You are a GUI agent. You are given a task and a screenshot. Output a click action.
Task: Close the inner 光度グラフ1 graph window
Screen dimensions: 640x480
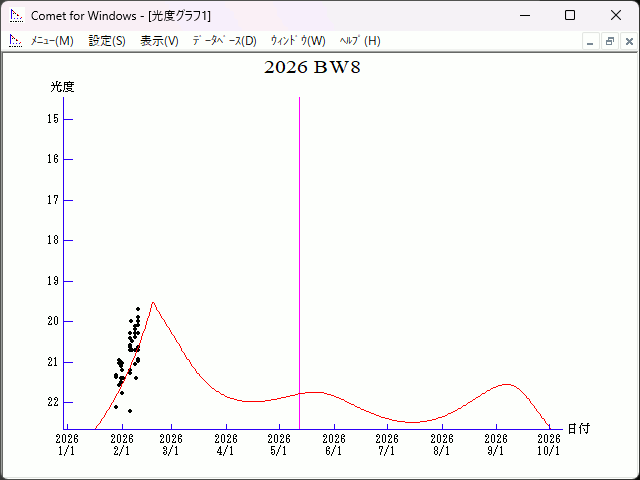tap(629, 41)
